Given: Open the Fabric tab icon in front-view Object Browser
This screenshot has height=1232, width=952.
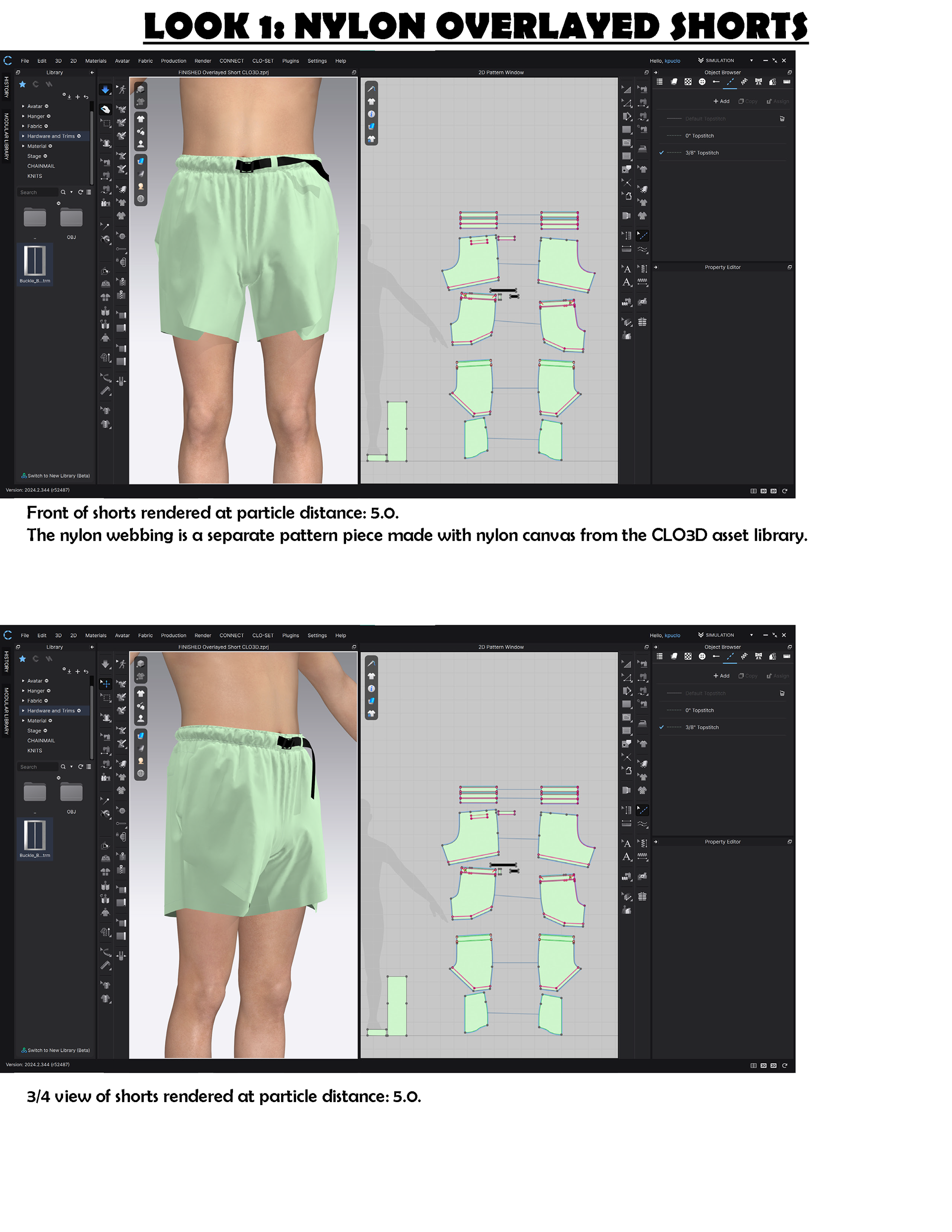Looking at the screenshot, I should (674, 82).
